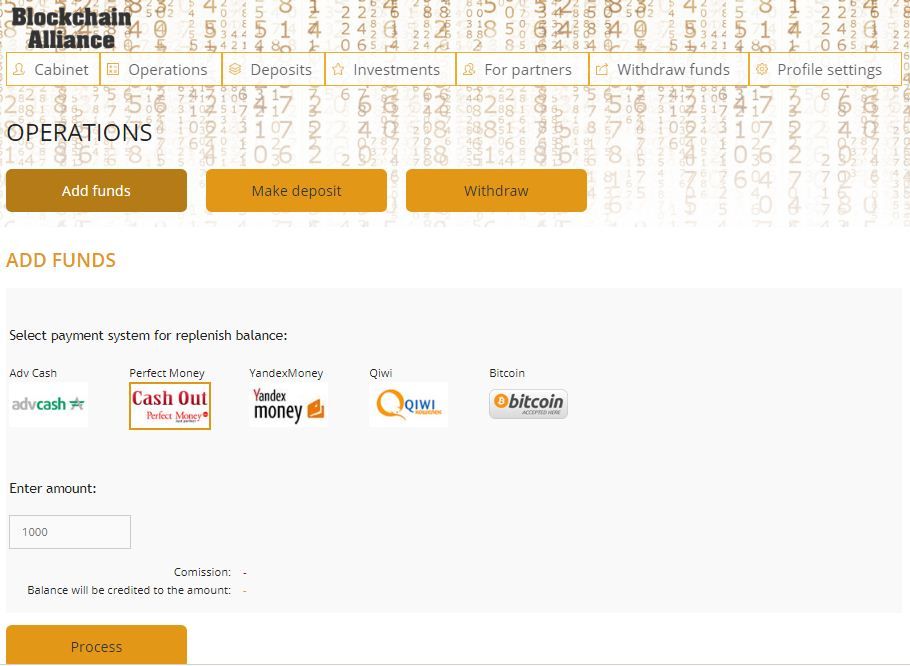Click the grid icon beside Operations

(x=113, y=70)
